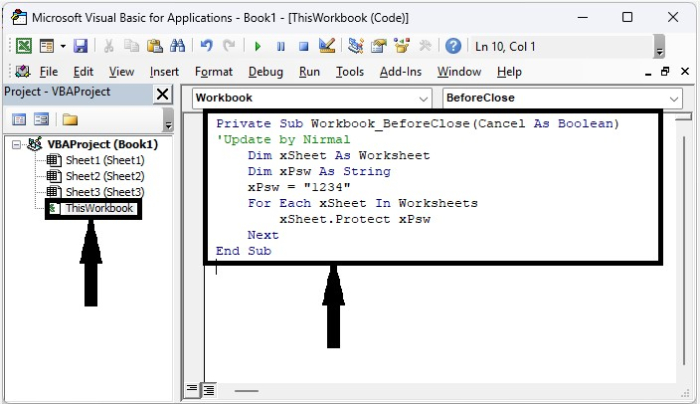Open the Properties Window icon
The width and height of the screenshot is (700, 404).
click(x=379, y=46)
